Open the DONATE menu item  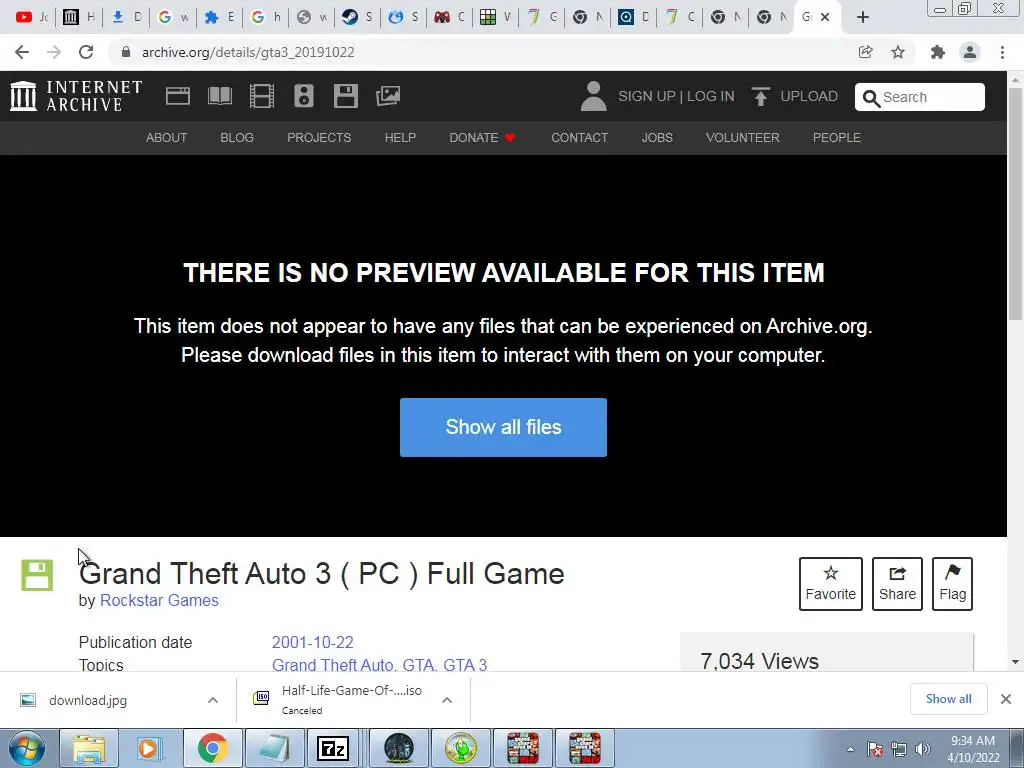pos(482,138)
